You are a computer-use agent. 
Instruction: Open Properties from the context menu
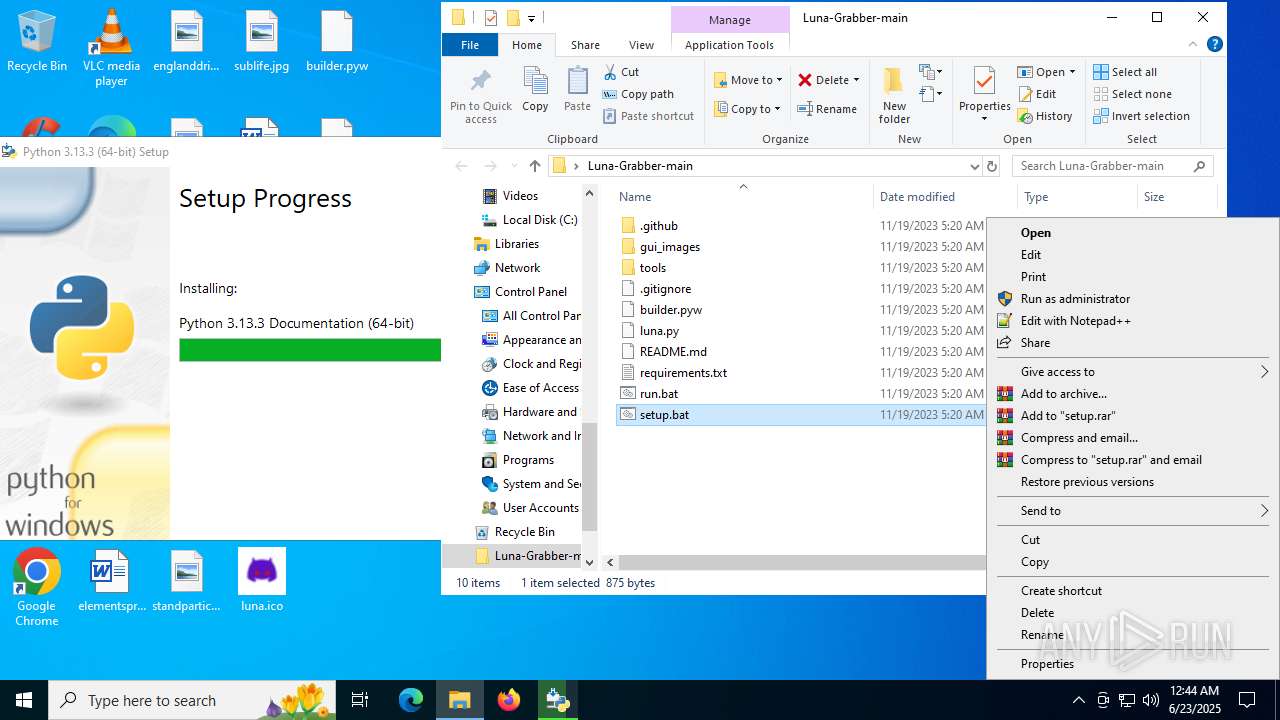click(x=1047, y=664)
